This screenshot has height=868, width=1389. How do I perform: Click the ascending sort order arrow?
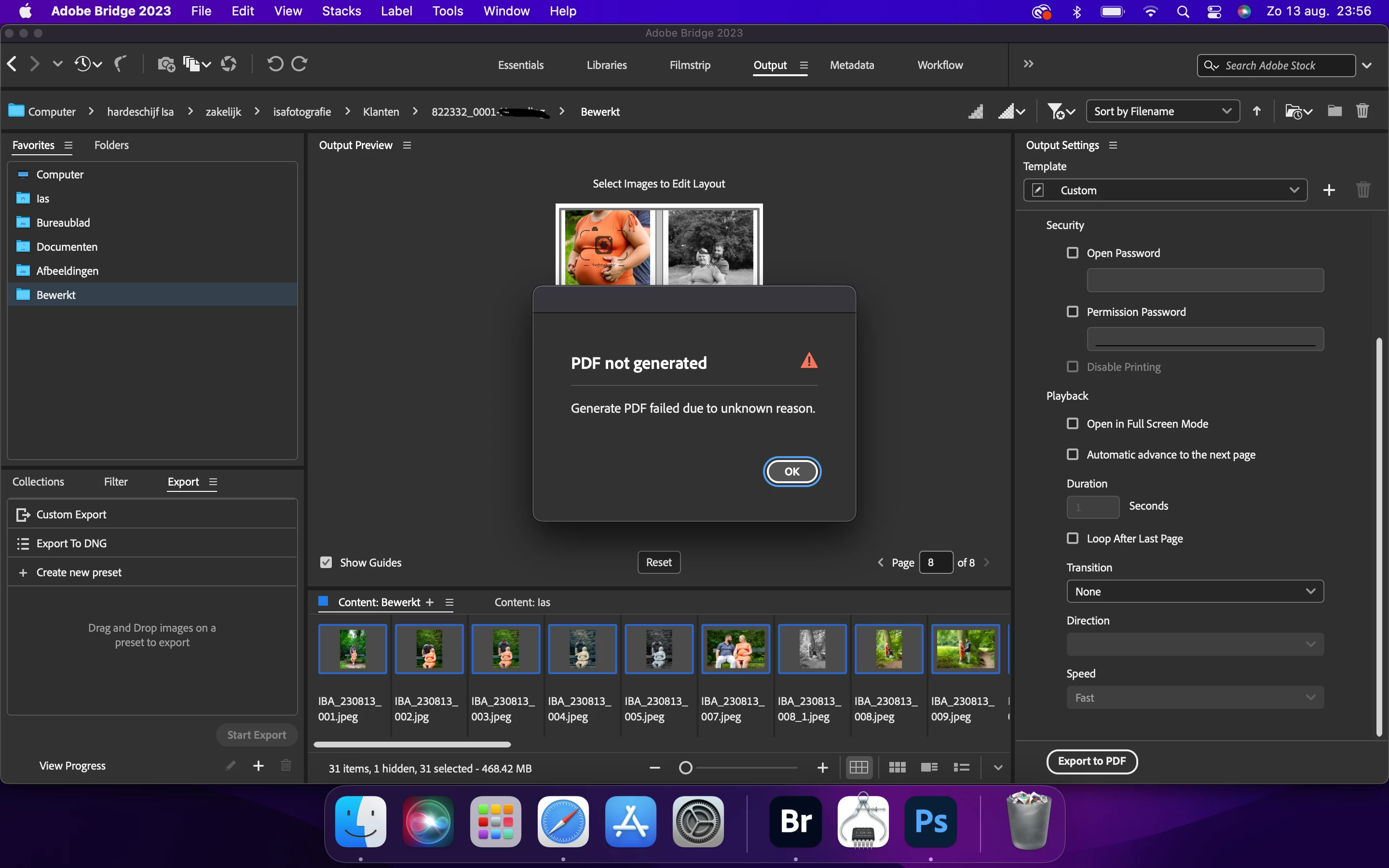(x=1257, y=111)
